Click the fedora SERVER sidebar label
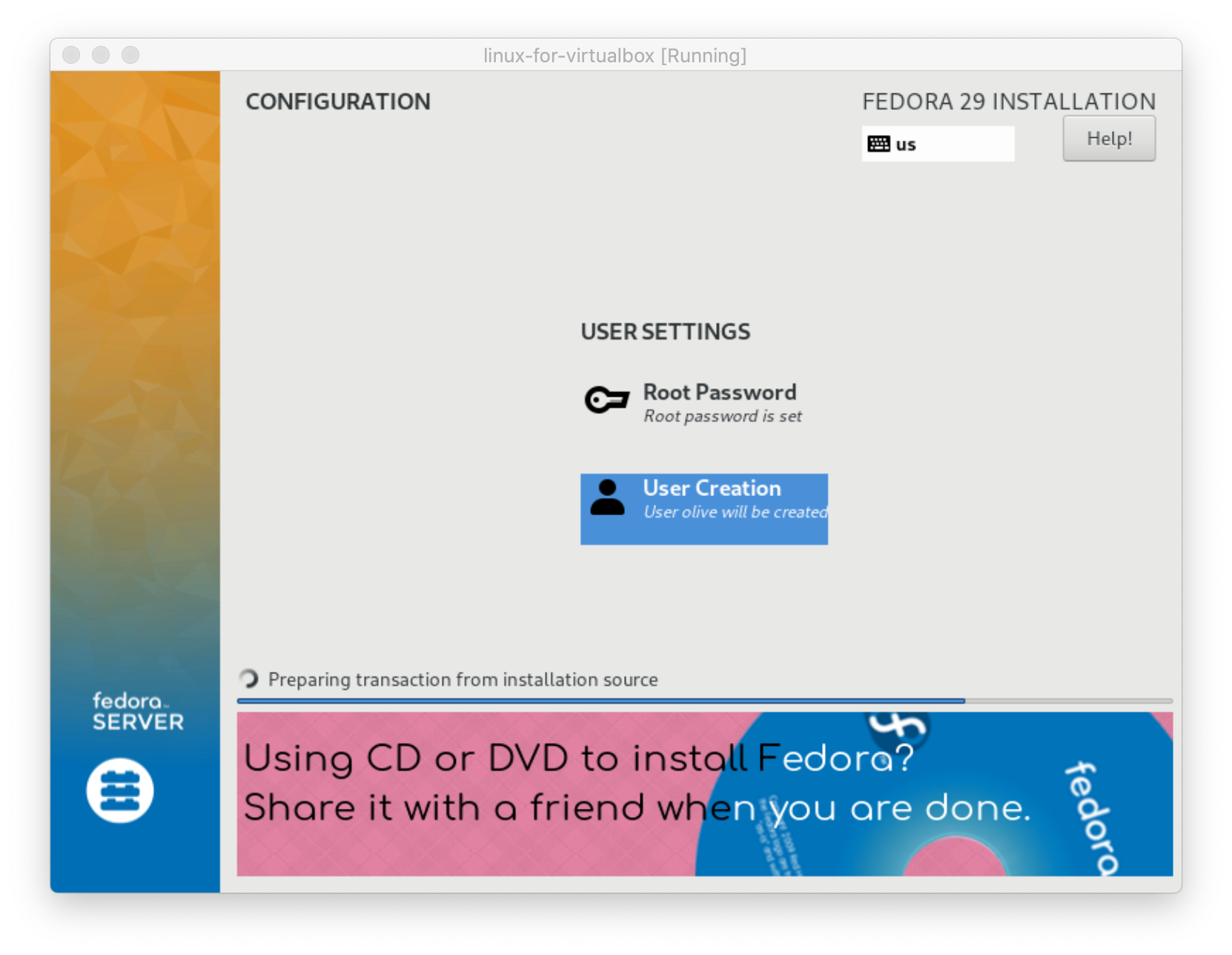 pos(138,712)
